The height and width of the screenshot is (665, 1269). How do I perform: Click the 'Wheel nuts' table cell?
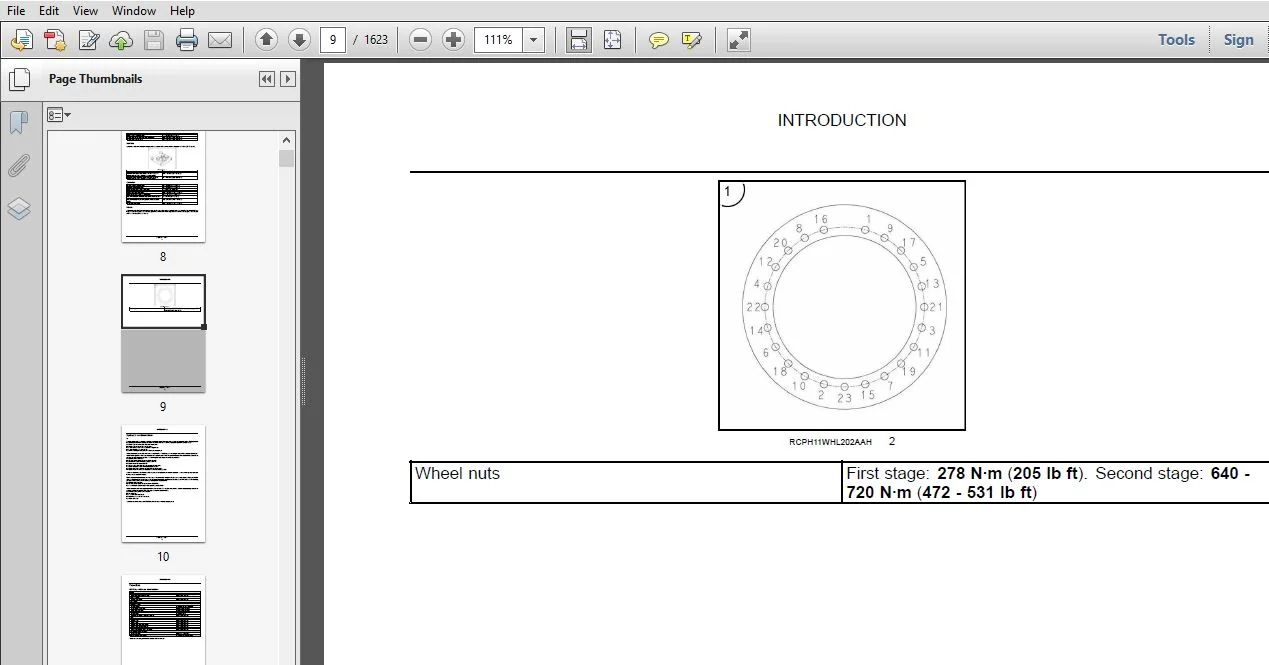tap(626, 483)
